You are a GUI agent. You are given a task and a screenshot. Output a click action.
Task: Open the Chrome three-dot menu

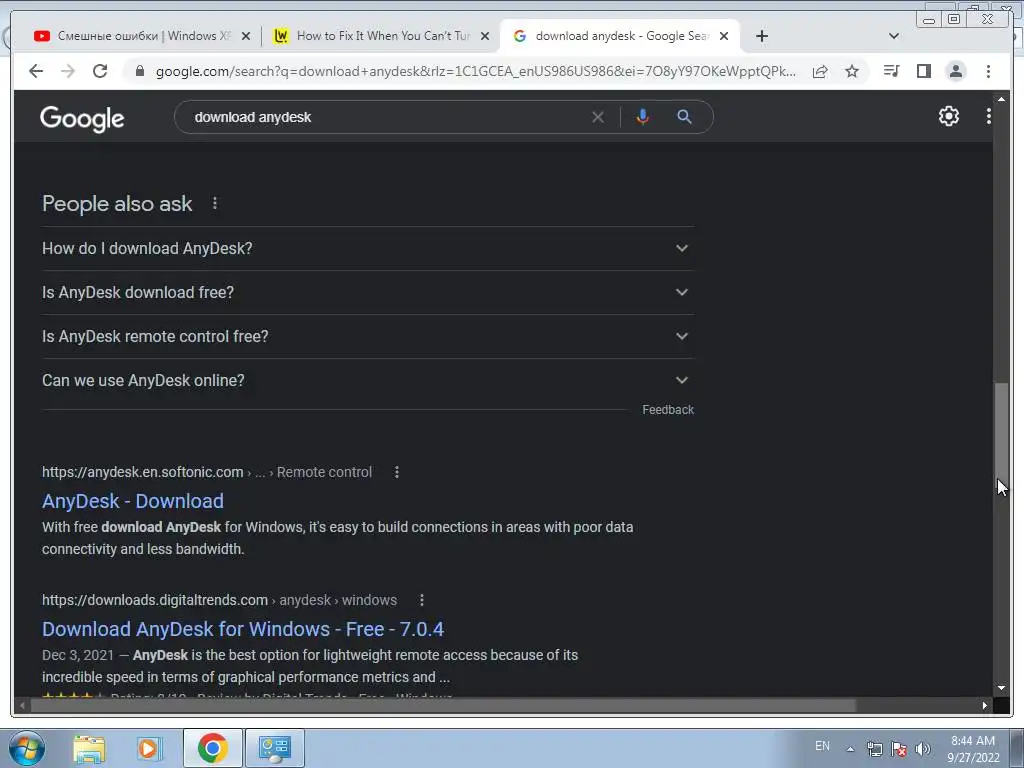[988, 71]
